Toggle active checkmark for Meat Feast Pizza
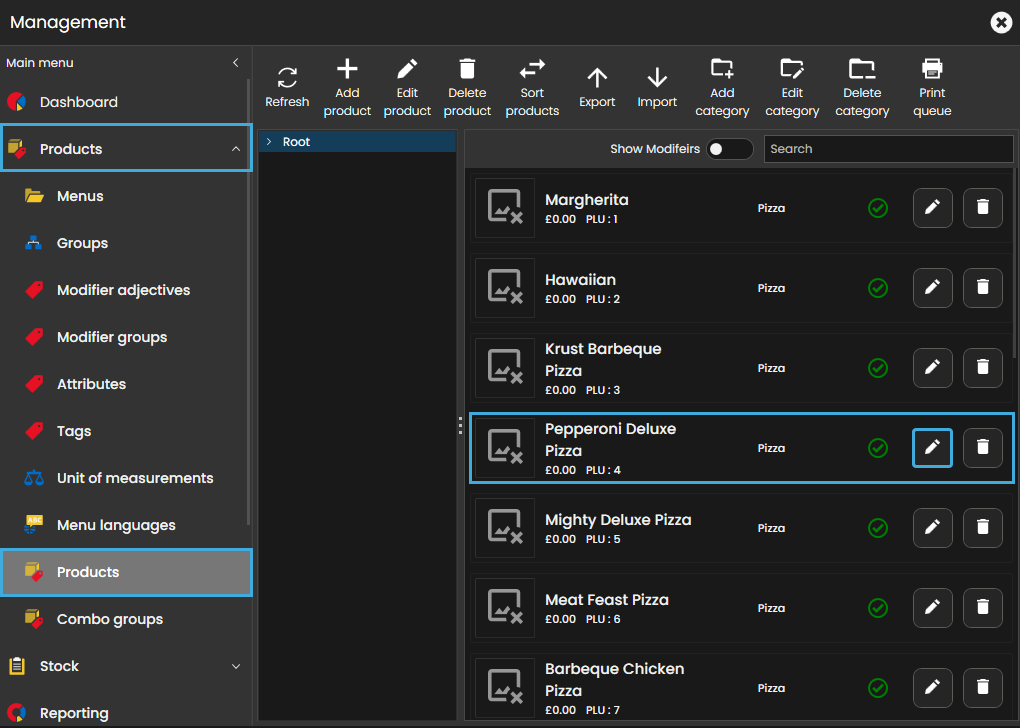 (878, 607)
